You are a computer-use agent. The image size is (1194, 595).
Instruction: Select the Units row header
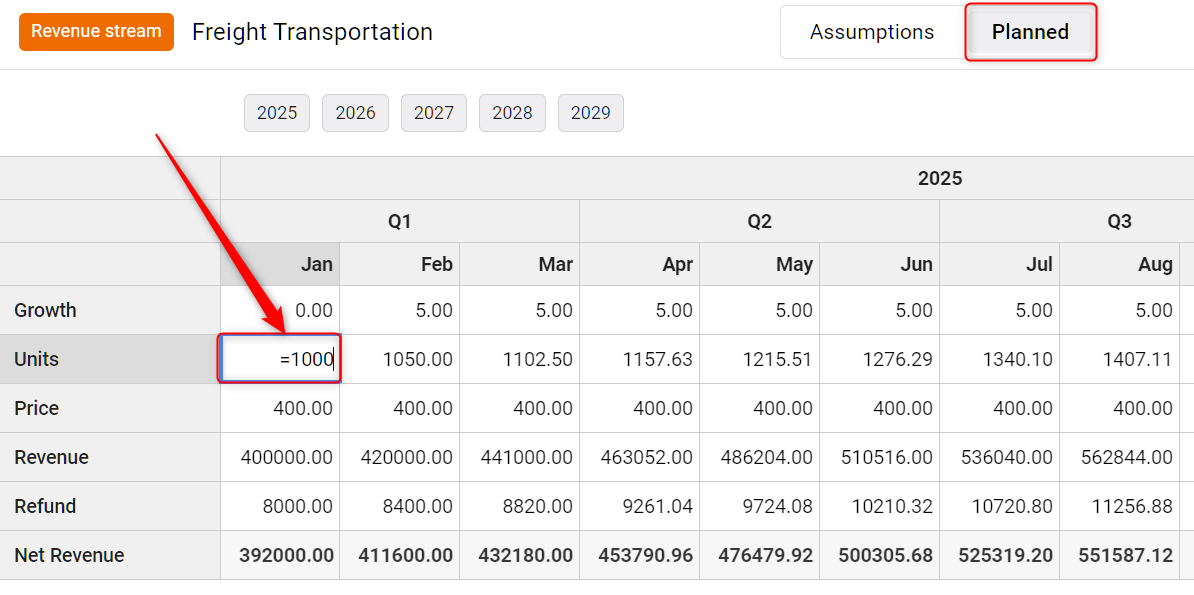click(x=110, y=359)
